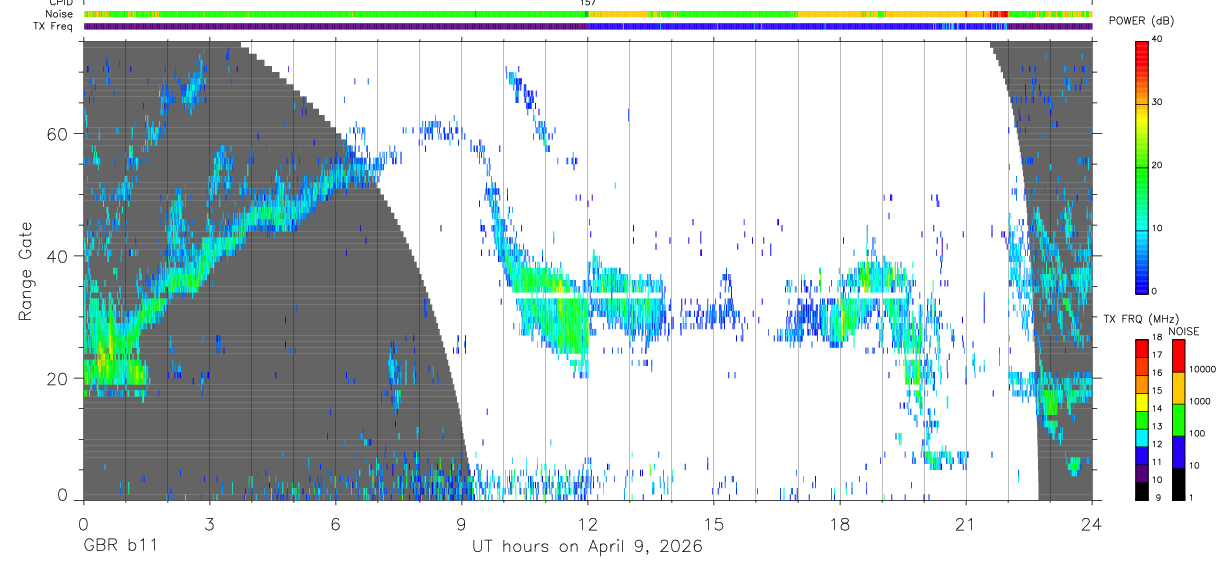Image resolution: width=1228 pixels, height=567 pixels.
Task: Click the 40 tick label on the Range Gate axis
Action: click(59, 257)
